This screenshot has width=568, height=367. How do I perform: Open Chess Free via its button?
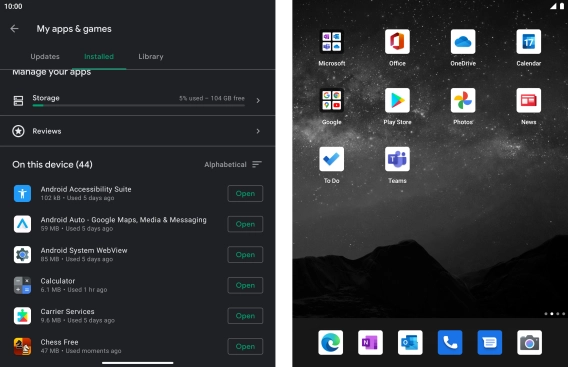click(245, 347)
